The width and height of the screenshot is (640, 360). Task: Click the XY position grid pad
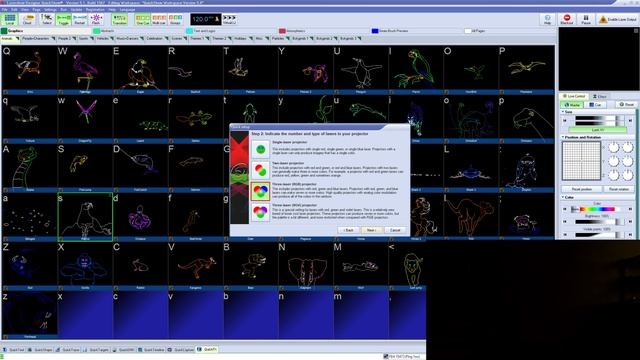(x=581, y=161)
